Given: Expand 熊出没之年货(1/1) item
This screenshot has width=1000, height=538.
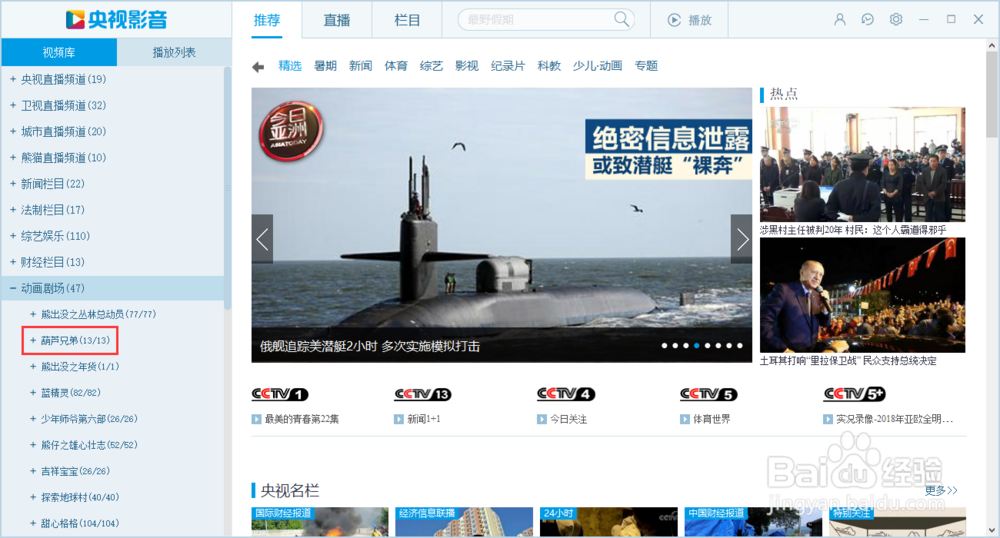Looking at the screenshot, I should pyautogui.click(x=33, y=367).
